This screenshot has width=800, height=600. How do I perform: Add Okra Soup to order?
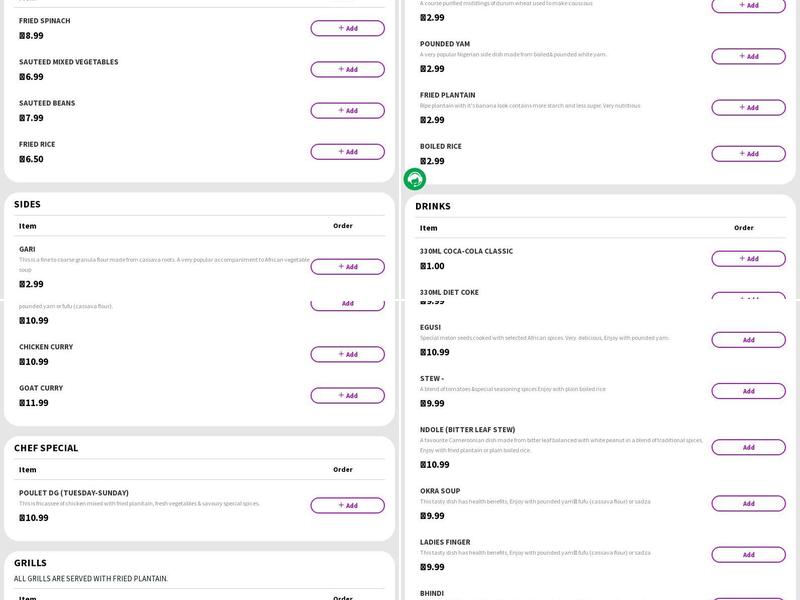click(748, 503)
